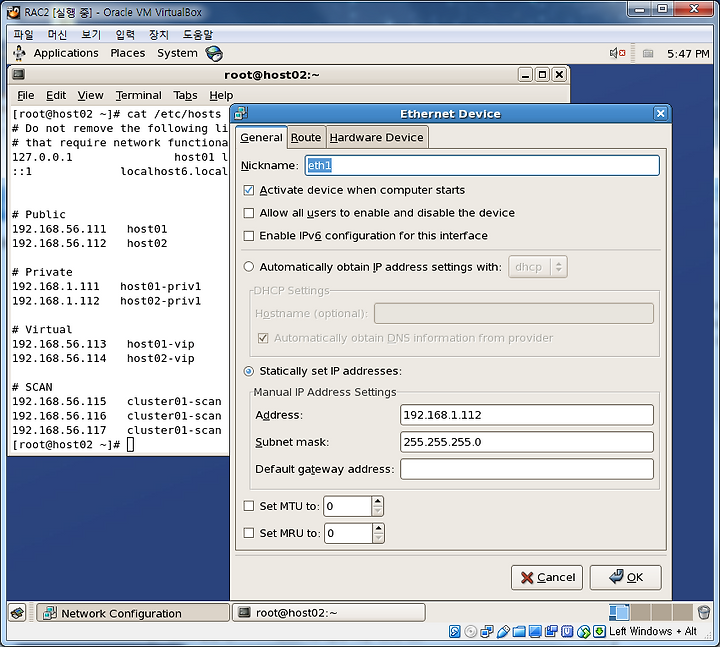
Task: Switch to the third workspace in the switcher
Action: [x=662, y=613]
